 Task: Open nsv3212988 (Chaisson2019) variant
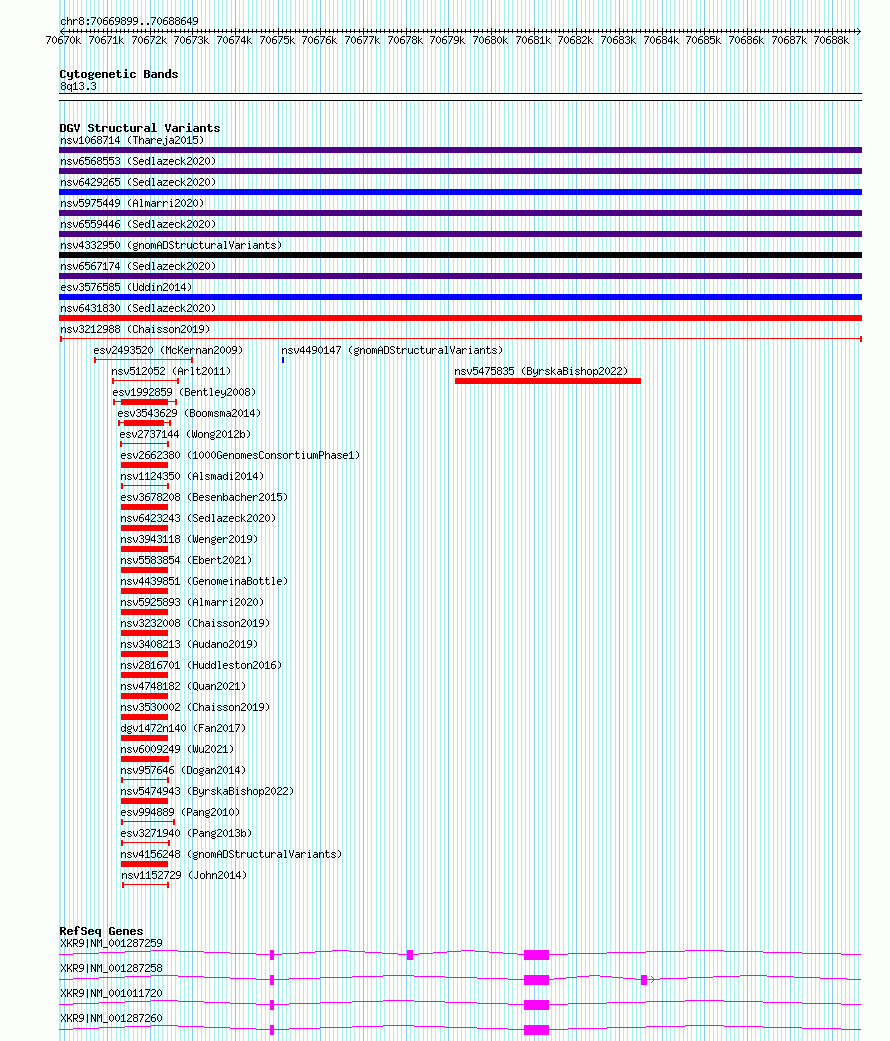point(135,329)
